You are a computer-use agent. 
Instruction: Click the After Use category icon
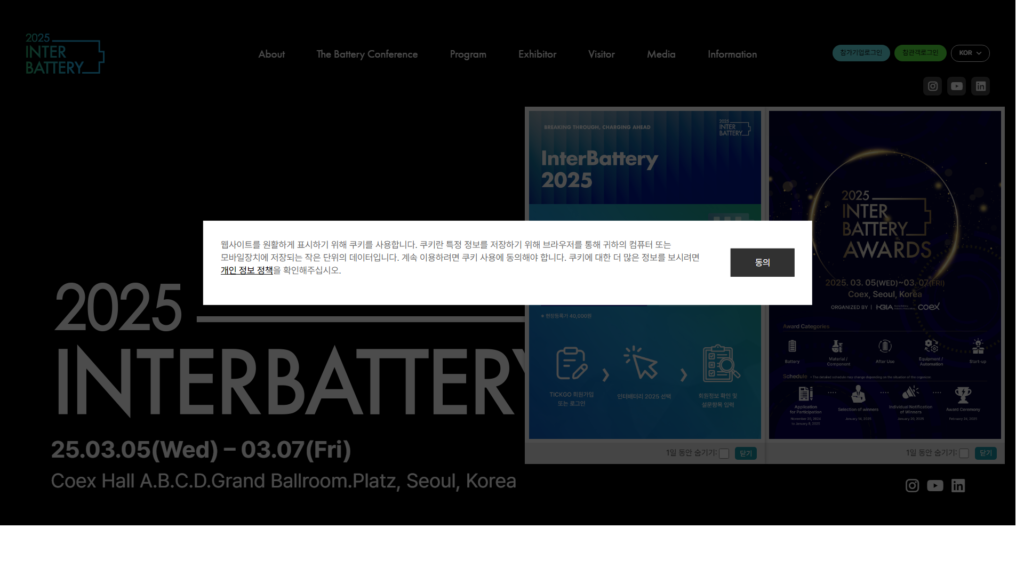(x=885, y=346)
